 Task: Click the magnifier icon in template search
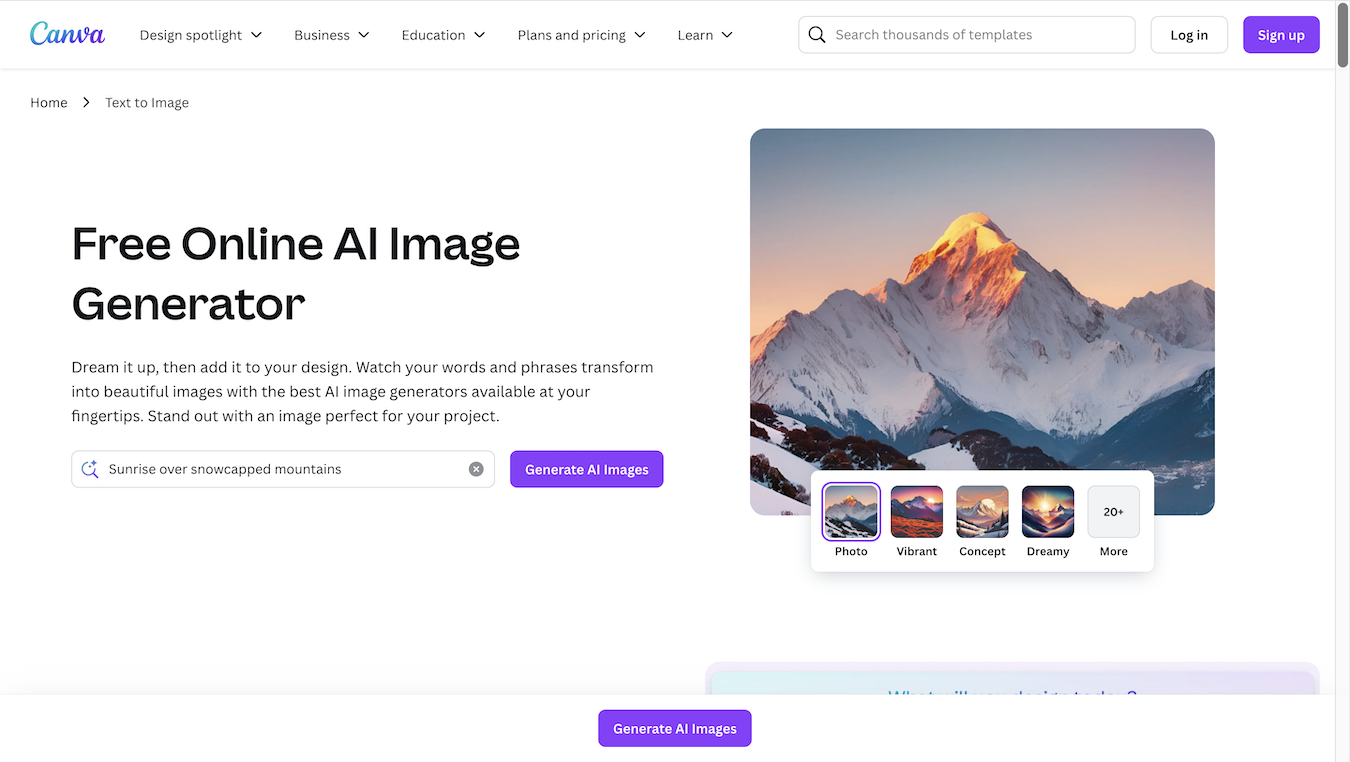coord(817,35)
